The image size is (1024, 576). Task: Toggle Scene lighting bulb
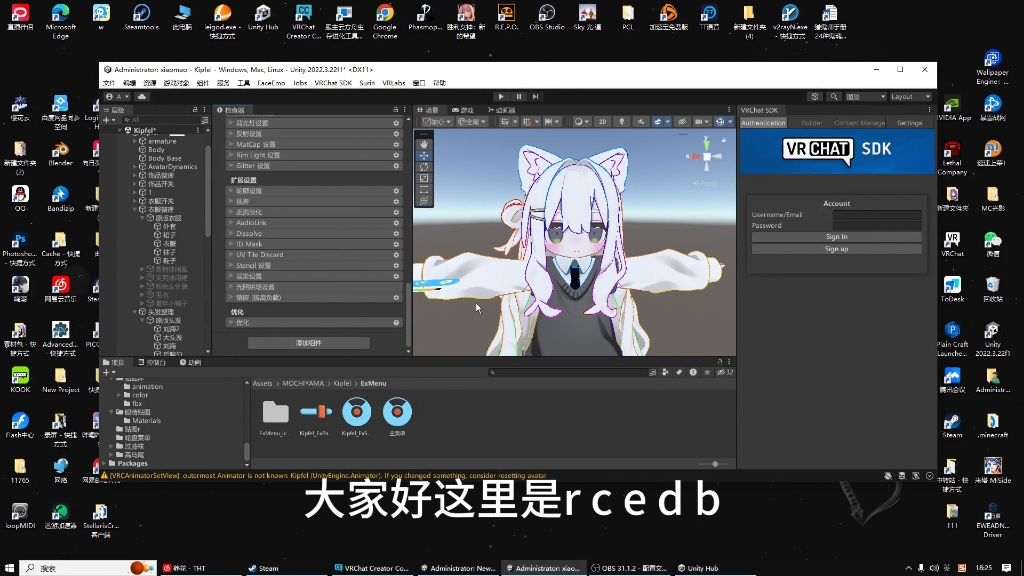[x=622, y=121]
